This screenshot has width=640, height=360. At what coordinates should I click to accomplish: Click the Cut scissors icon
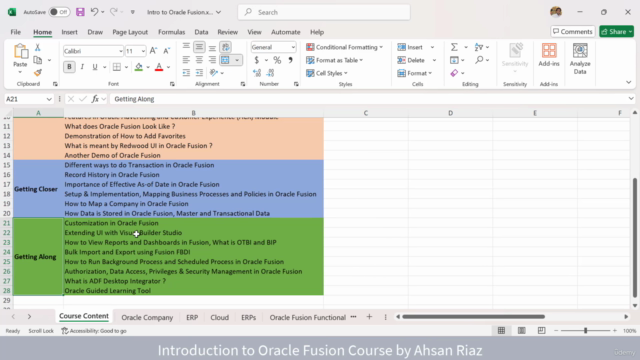(38, 47)
